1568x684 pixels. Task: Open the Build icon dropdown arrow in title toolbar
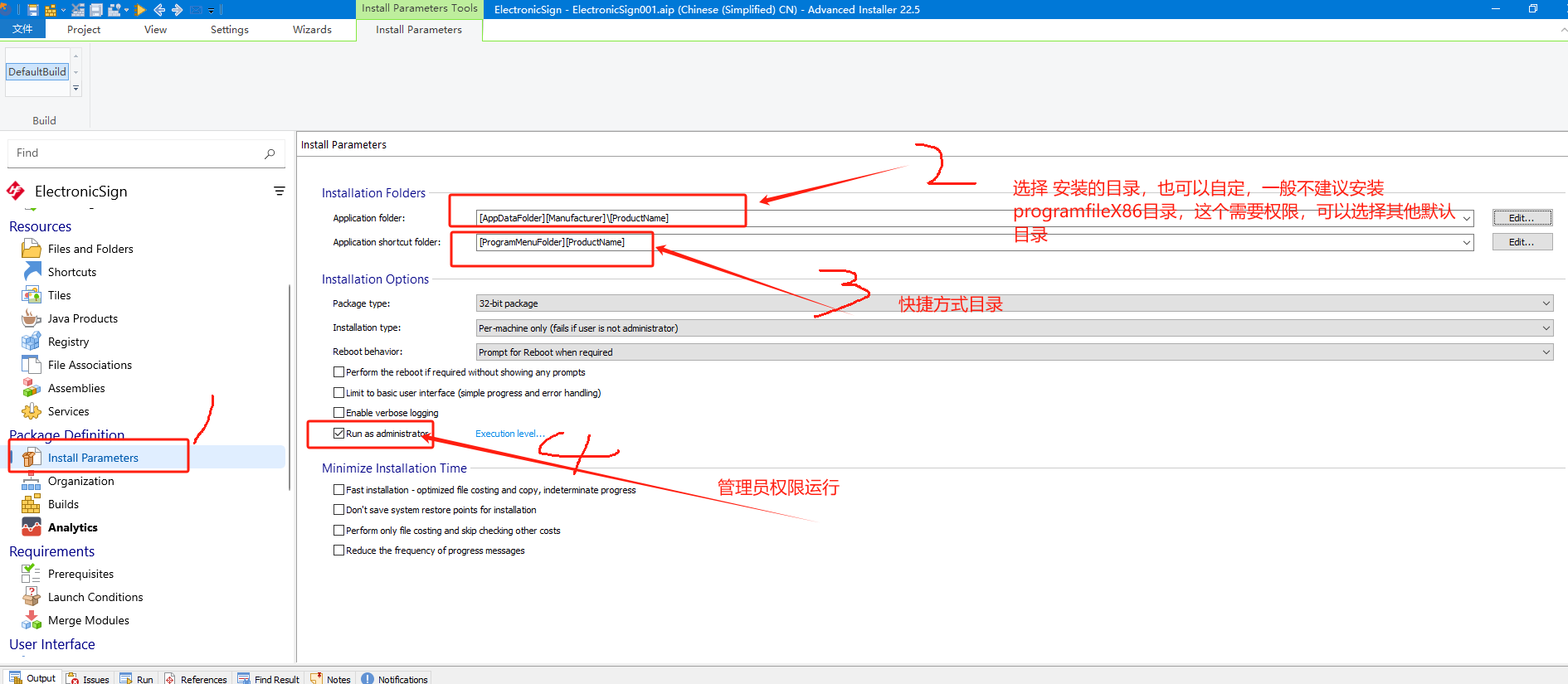pyautogui.click(x=63, y=10)
